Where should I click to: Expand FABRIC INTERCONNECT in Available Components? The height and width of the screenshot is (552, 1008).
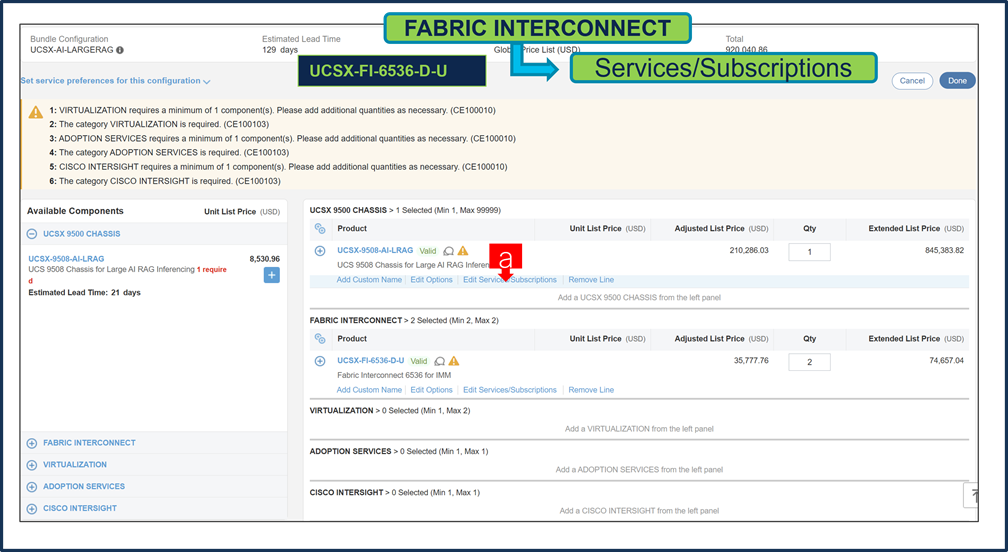[32, 443]
